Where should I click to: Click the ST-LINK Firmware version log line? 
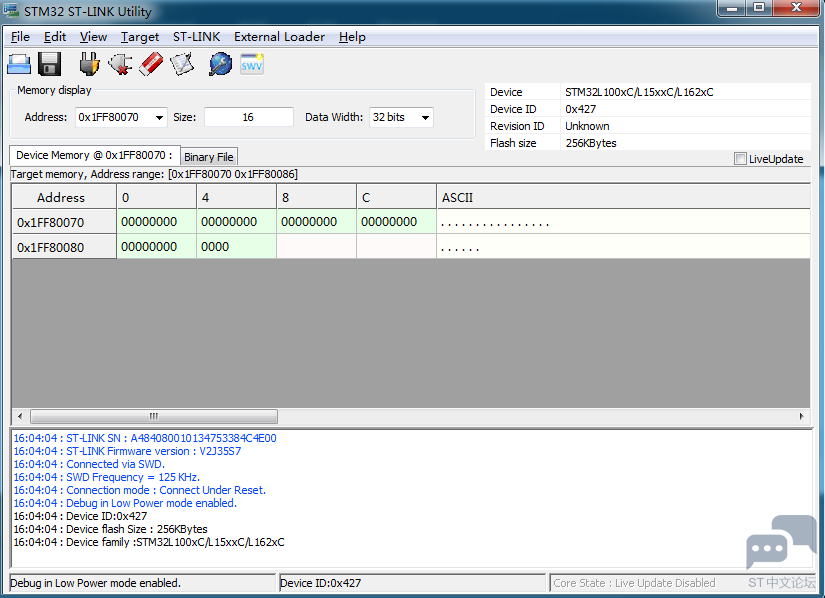pyautogui.click(x=127, y=451)
